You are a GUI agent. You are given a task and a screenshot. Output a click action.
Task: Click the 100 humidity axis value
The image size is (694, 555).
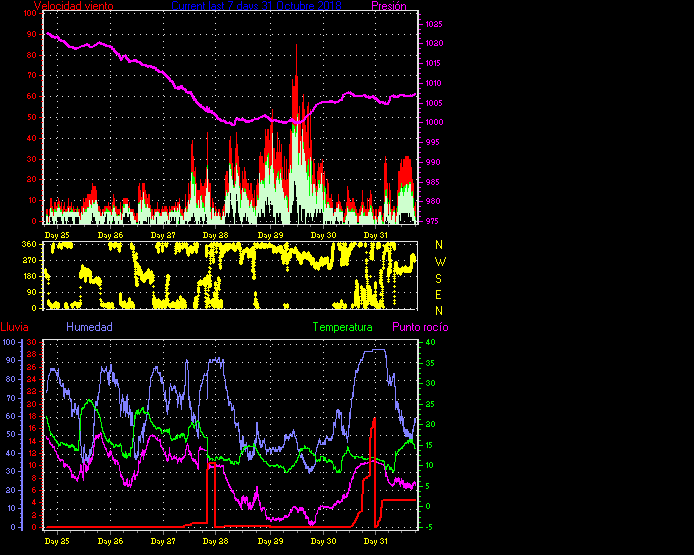pyautogui.click(x=9, y=342)
